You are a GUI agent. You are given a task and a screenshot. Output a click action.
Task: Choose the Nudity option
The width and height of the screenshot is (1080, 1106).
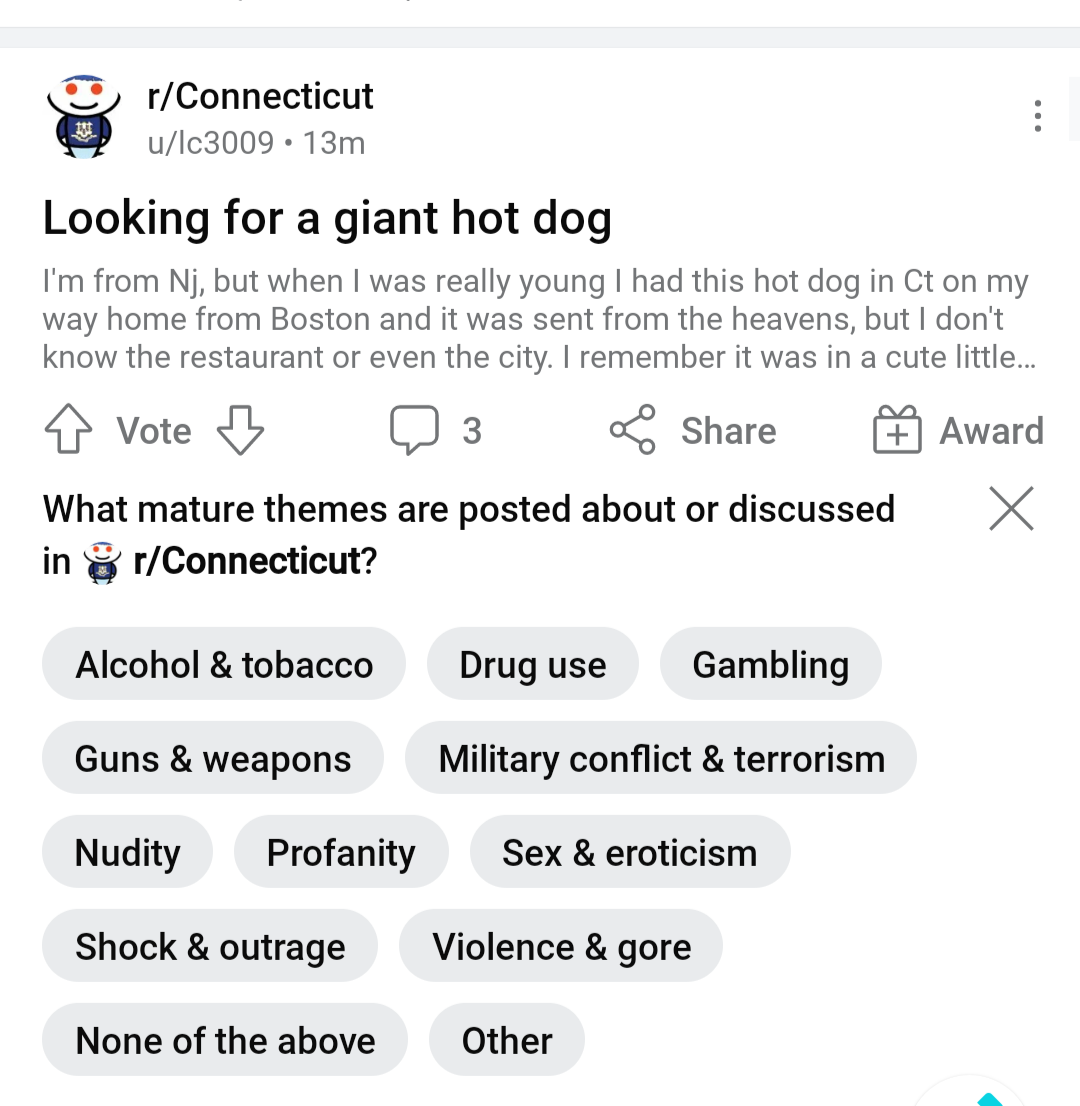click(127, 853)
